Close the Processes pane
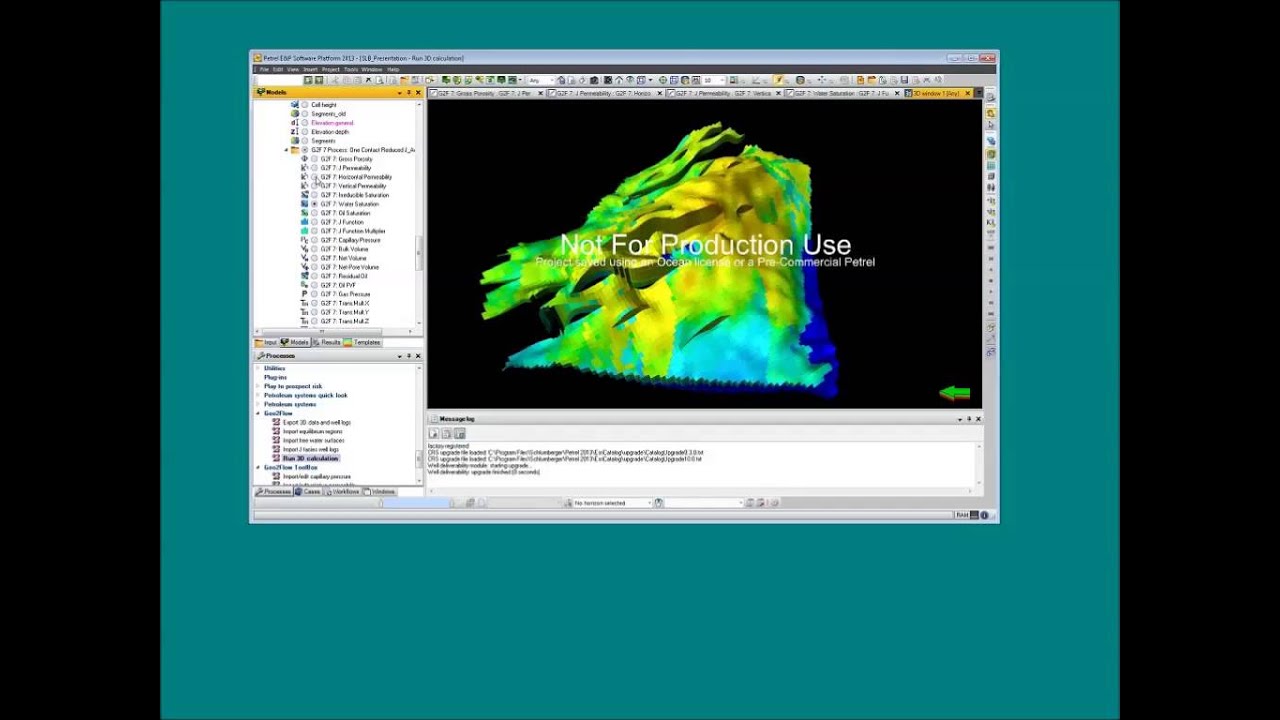This screenshot has width=1280, height=720. (418, 356)
